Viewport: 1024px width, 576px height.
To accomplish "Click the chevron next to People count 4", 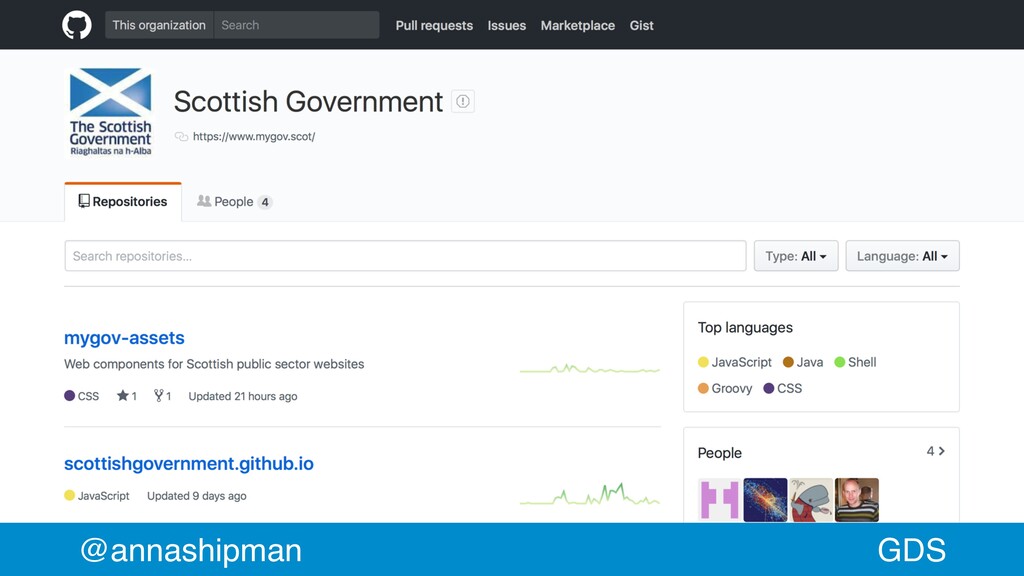I will (x=941, y=451).
